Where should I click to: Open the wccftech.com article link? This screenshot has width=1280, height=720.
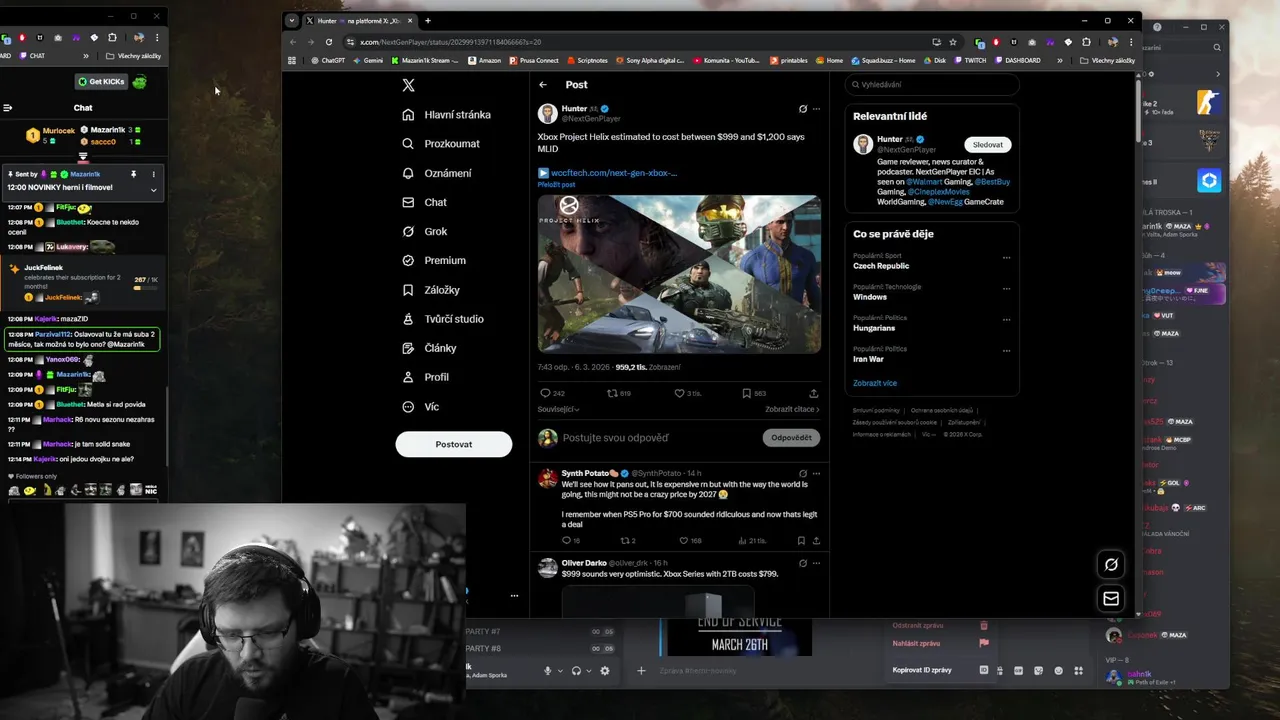point(614,173)
